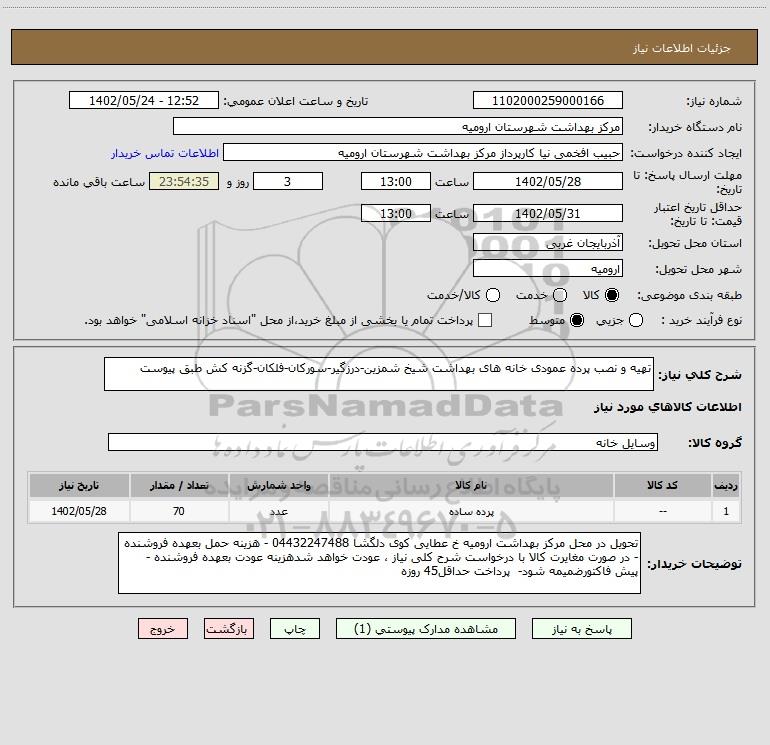Click the تعداد / مقدار column header
The width and height of the screenshot is (770, 745).
(179, 486)
